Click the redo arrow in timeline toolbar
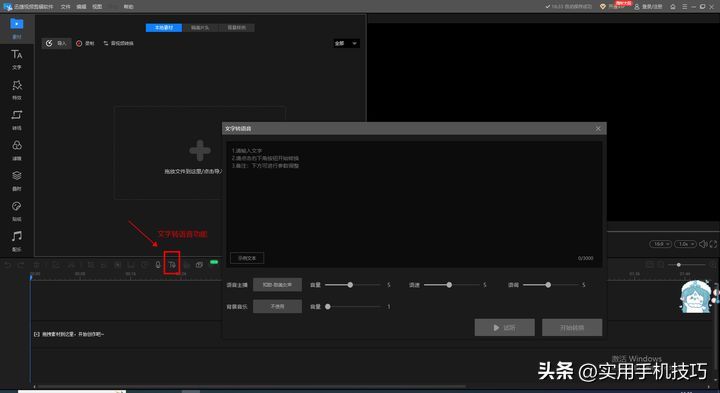The image size is (720, 393). tap(20, 265)
